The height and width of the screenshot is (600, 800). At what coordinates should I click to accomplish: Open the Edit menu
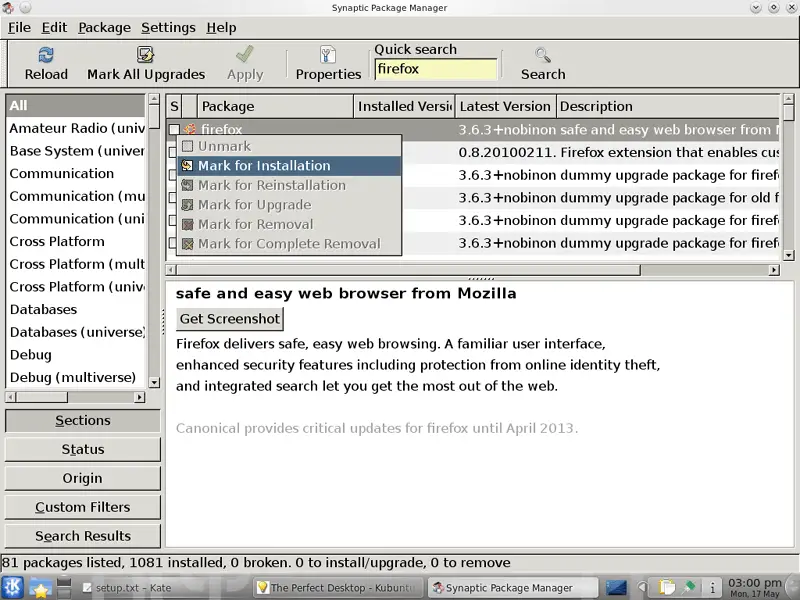pyautogui.click(x=54, y=28)
